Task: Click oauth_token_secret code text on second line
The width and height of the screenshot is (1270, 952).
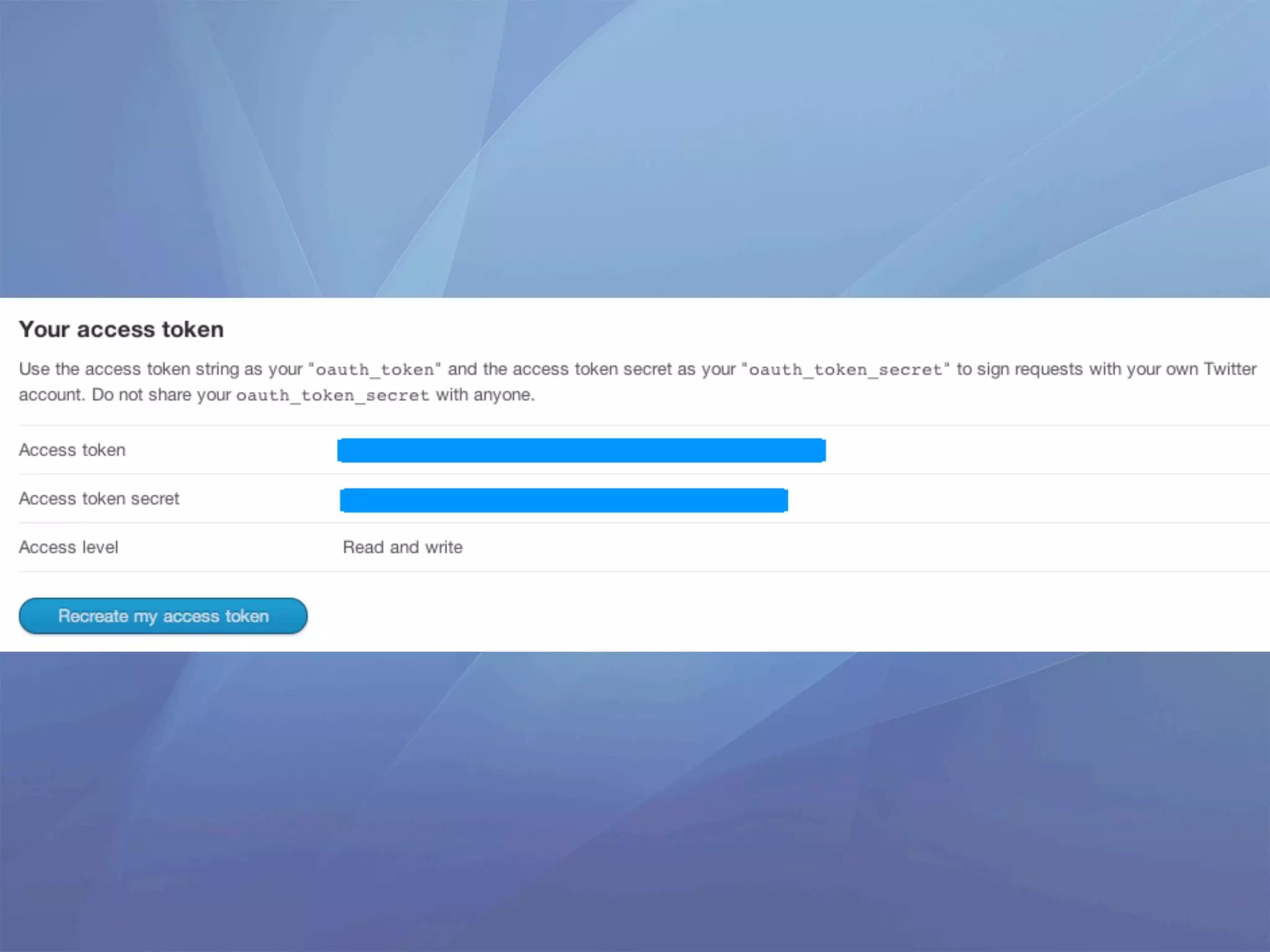Action: 332,395
